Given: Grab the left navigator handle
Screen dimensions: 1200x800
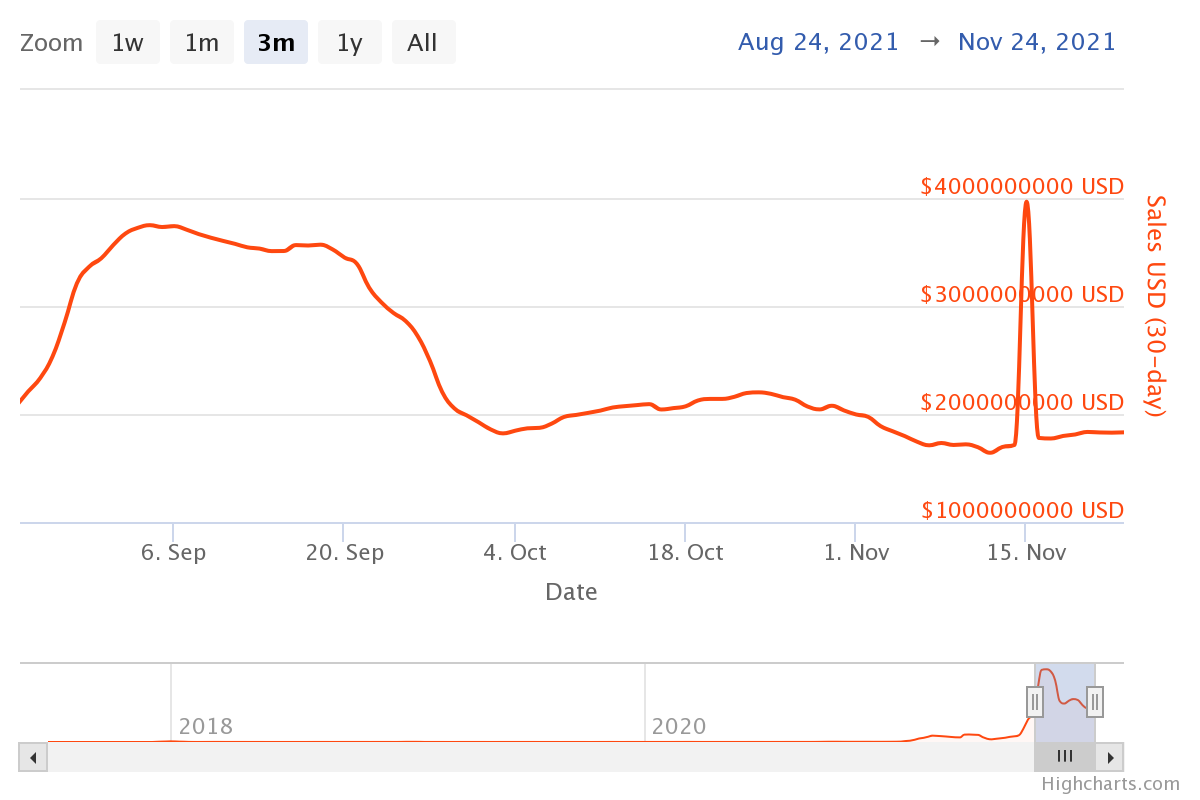Looking at the screenshot, I should (1035, 702).
